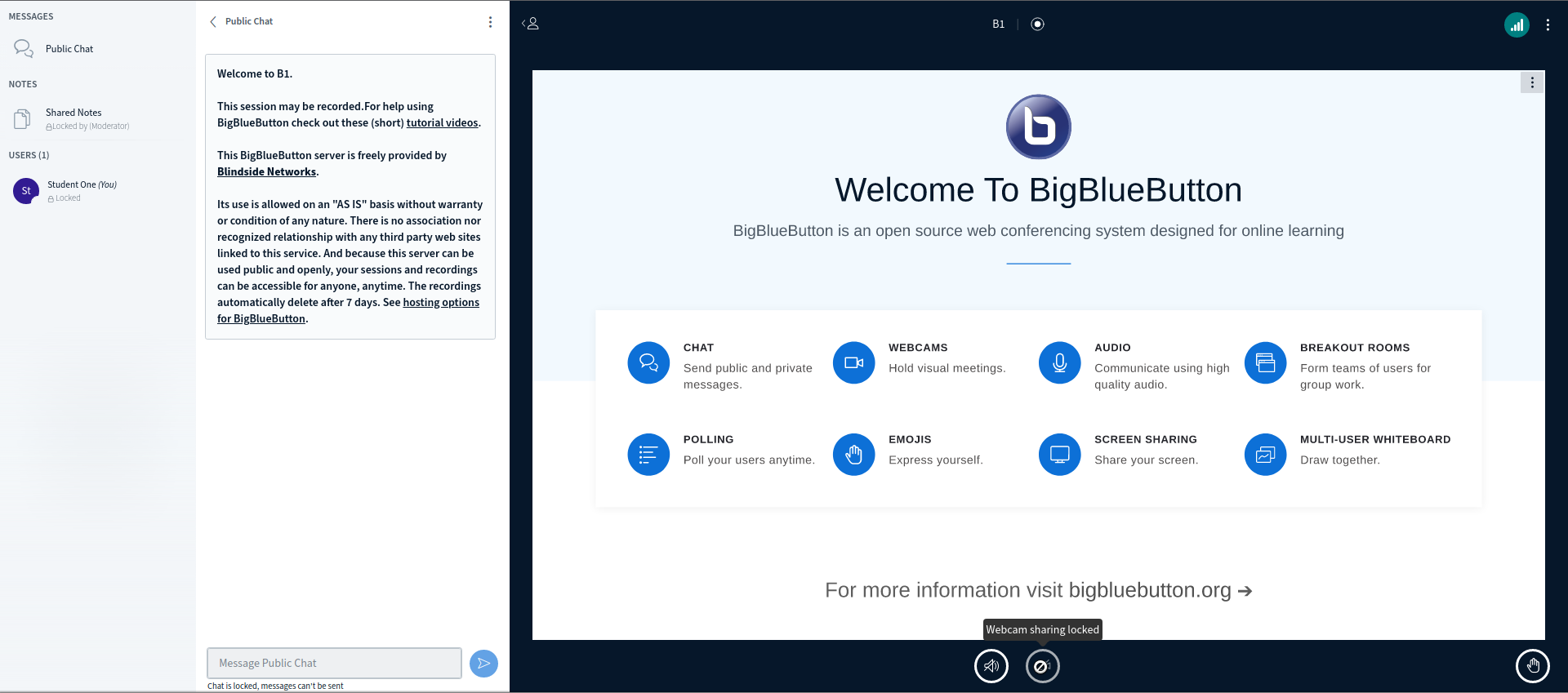Viewport: 1568px width, 693px height.
Task: Open the Shared Notes document icon
Action: click(x=23, y=119)
